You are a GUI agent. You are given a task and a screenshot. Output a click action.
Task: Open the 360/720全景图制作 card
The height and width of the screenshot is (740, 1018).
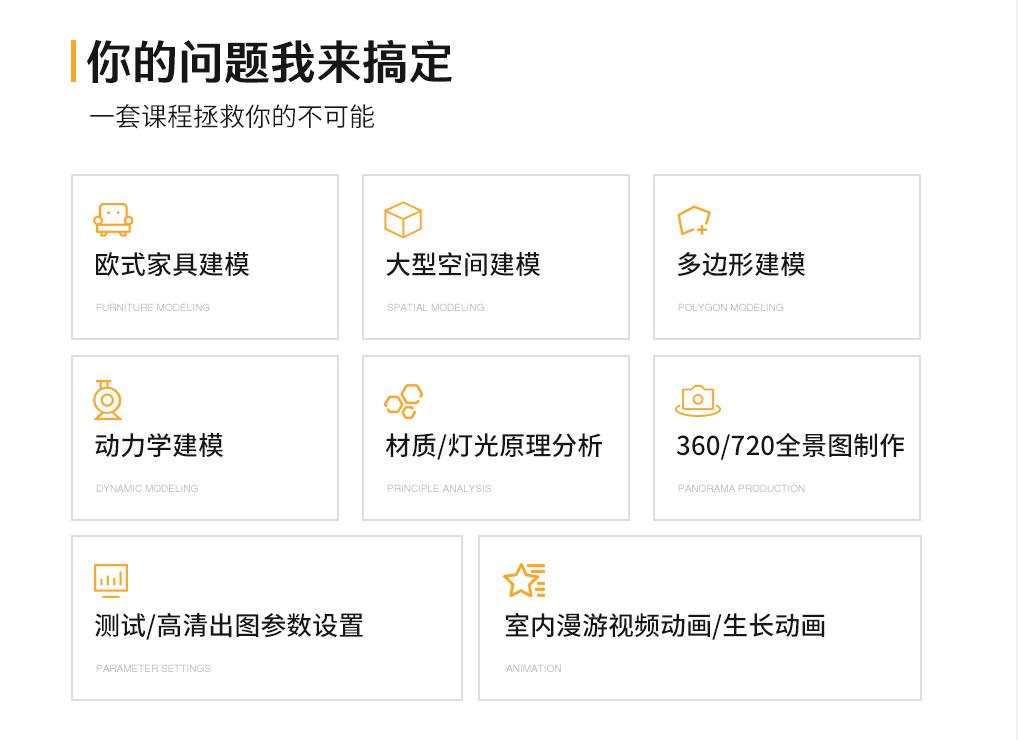click(x=789, y=446)
